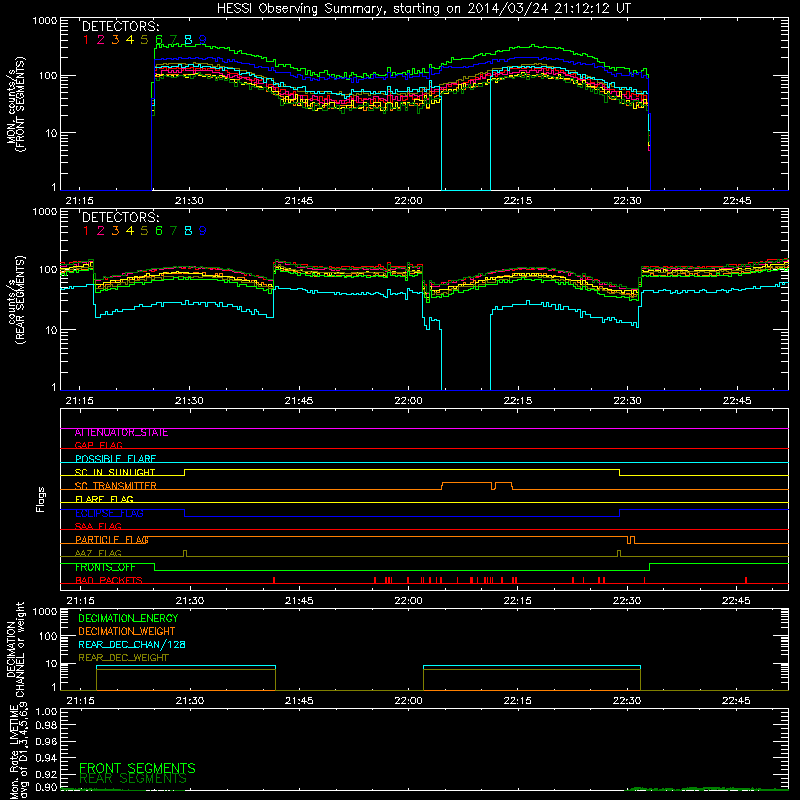Select blue detector 9 in rear segments legend
This screenshot has width=800, height=800.
pos(203,231)
